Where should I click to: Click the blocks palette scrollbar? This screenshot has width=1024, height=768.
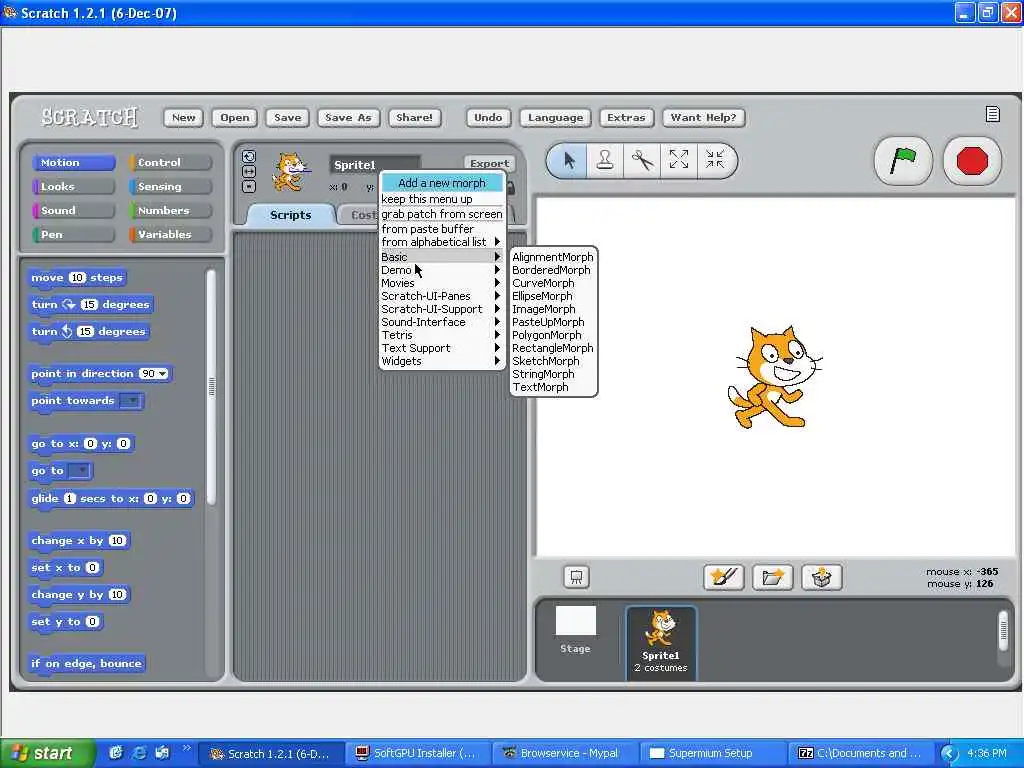[x=211, y=387]
